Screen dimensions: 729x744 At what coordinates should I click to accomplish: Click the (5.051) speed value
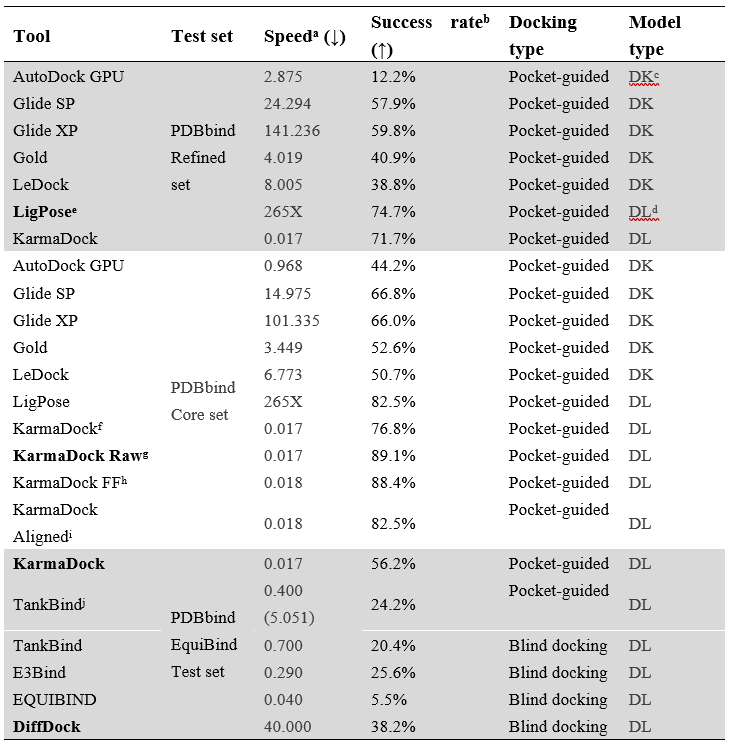click(292, 617)
